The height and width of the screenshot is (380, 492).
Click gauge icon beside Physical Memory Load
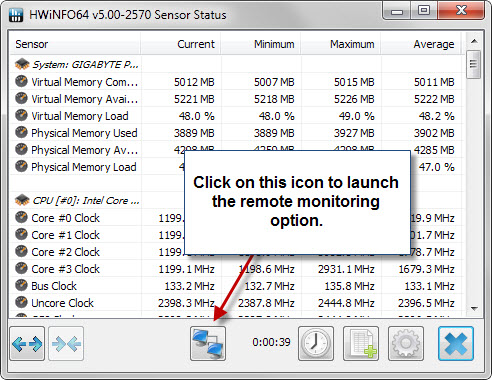tap(21, 166)
